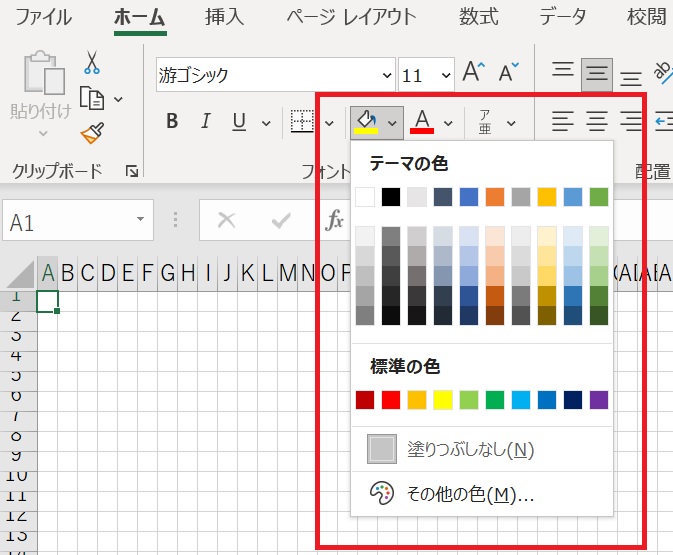Select column H header

pyautogui.click(x=188, y=273)
